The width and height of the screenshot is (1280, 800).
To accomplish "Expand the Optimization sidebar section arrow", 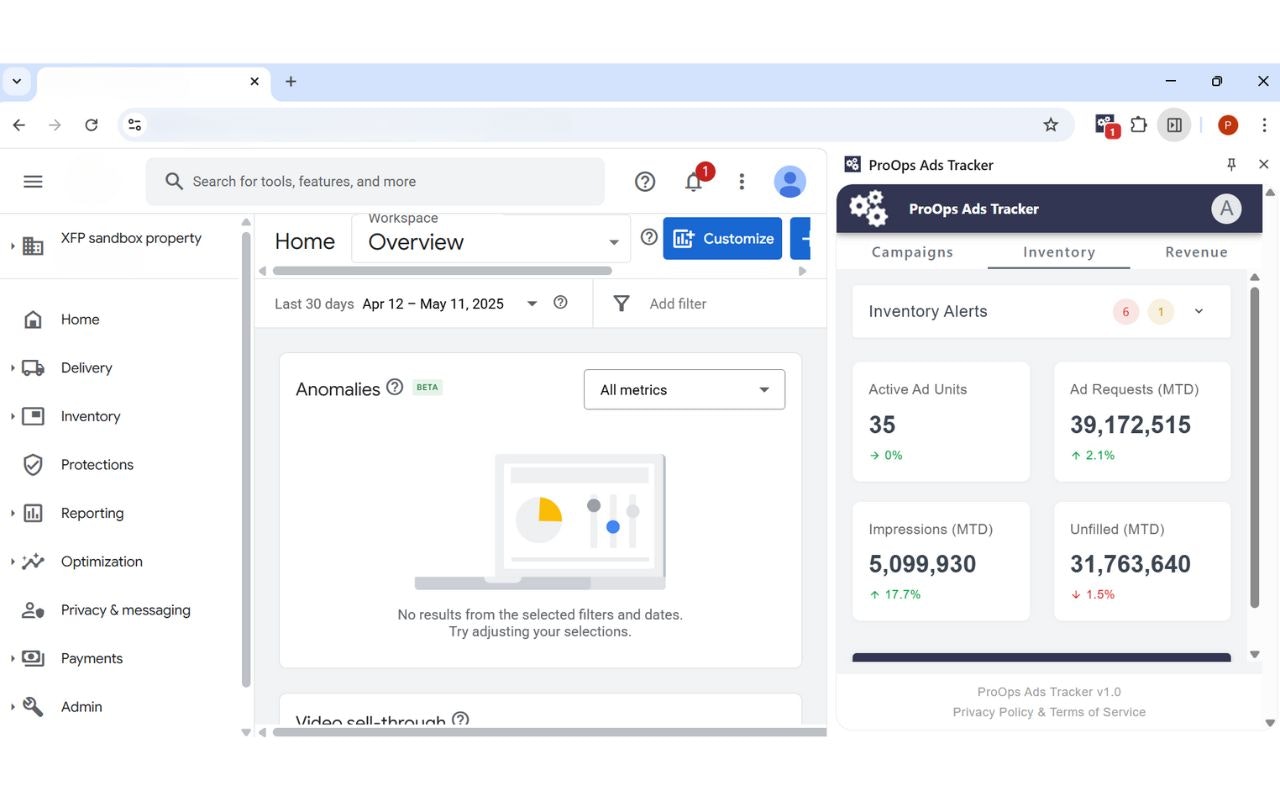I will click(13, 561).
